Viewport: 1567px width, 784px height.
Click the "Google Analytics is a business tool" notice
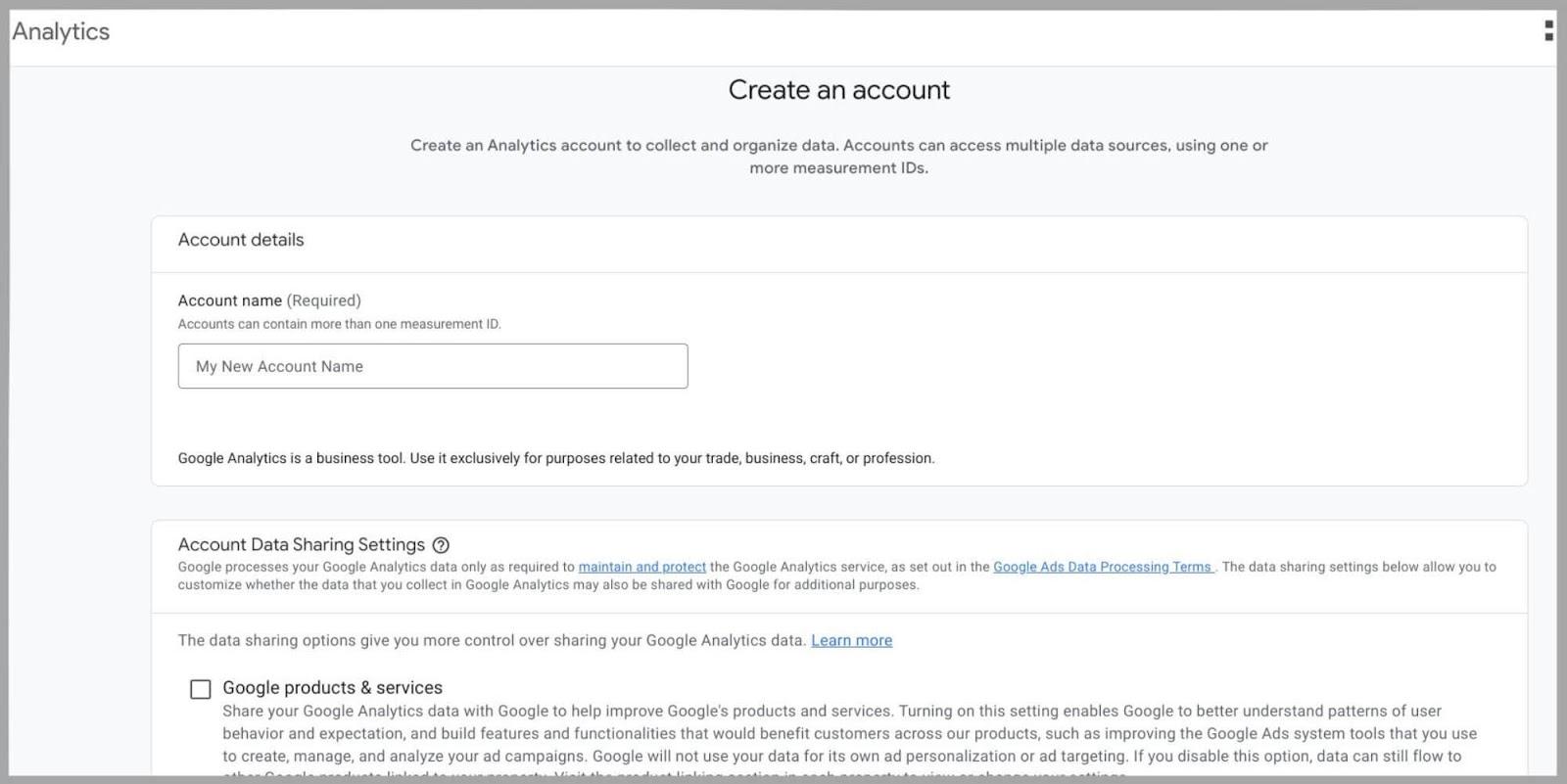(555, 458)
